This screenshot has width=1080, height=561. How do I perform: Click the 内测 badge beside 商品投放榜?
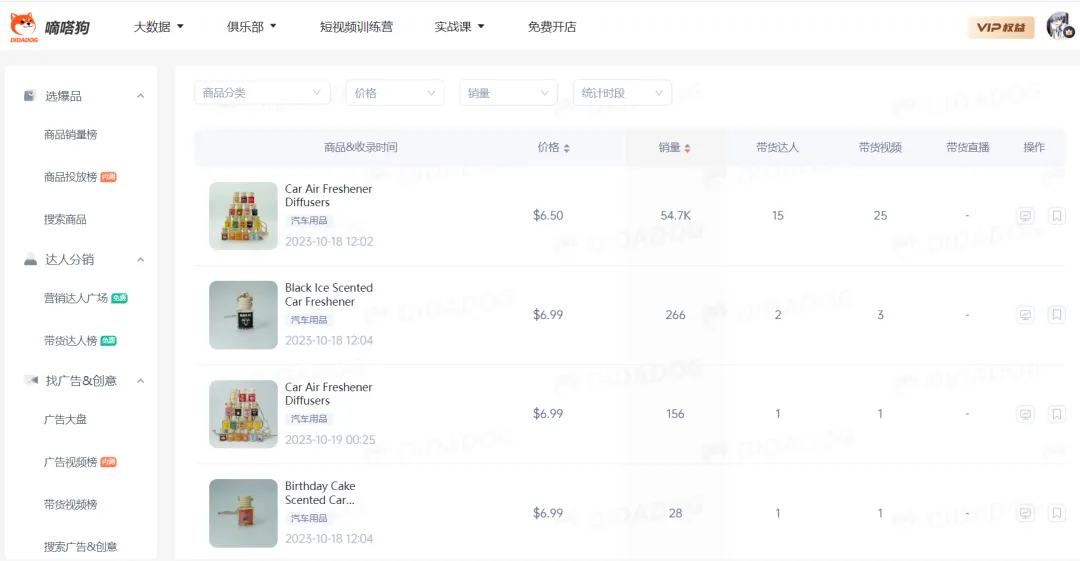coord(108,177)
